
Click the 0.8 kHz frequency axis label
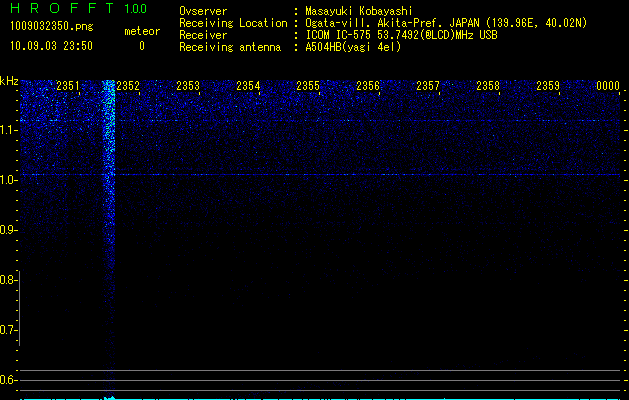pos(8,280)
